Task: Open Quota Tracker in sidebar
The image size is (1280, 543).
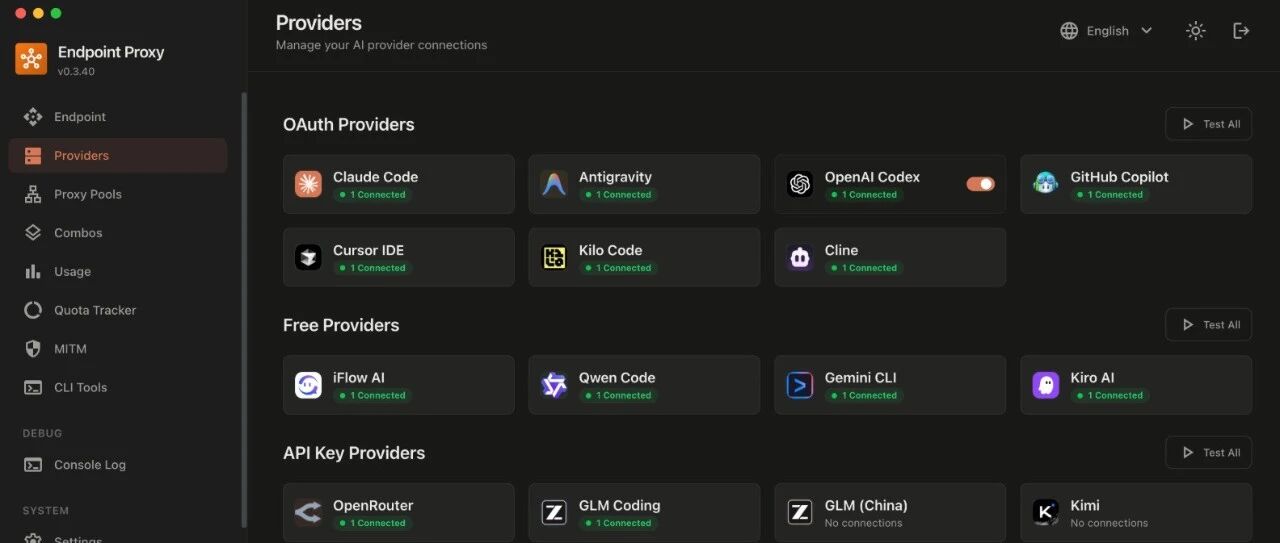Action: point(118,310)
